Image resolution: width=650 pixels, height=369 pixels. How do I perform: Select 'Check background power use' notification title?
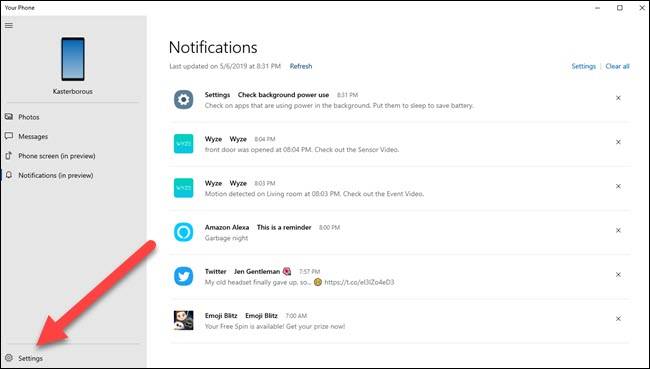pyautogui.click(x=283, y=95)
